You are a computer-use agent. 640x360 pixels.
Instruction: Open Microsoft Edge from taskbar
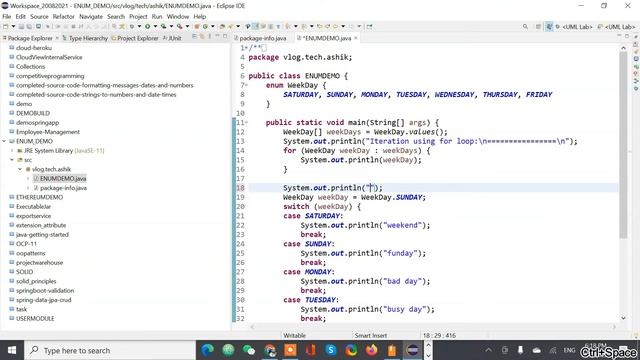207,350
